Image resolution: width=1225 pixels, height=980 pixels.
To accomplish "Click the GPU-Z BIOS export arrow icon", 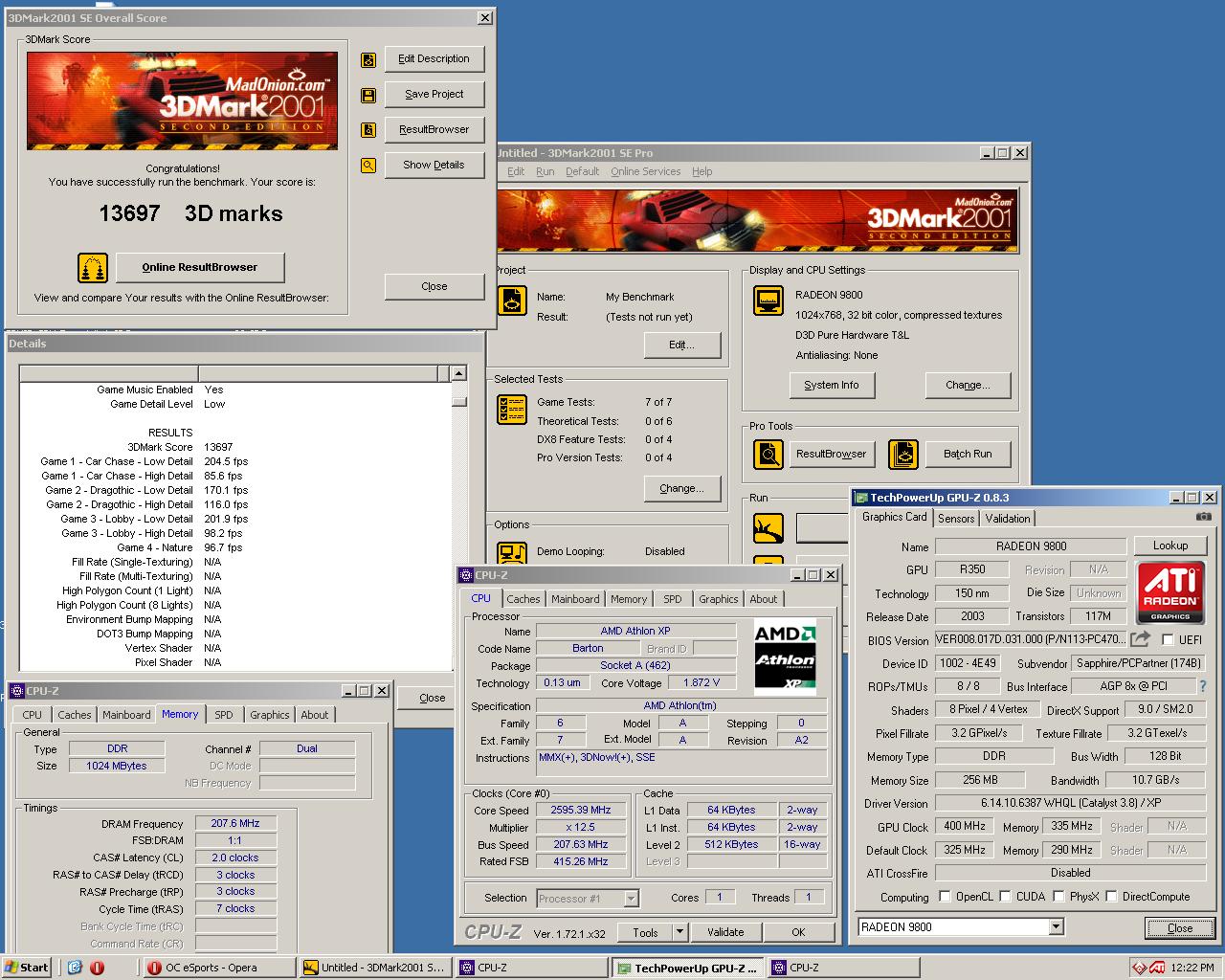I will click(x=1140, y=638).
